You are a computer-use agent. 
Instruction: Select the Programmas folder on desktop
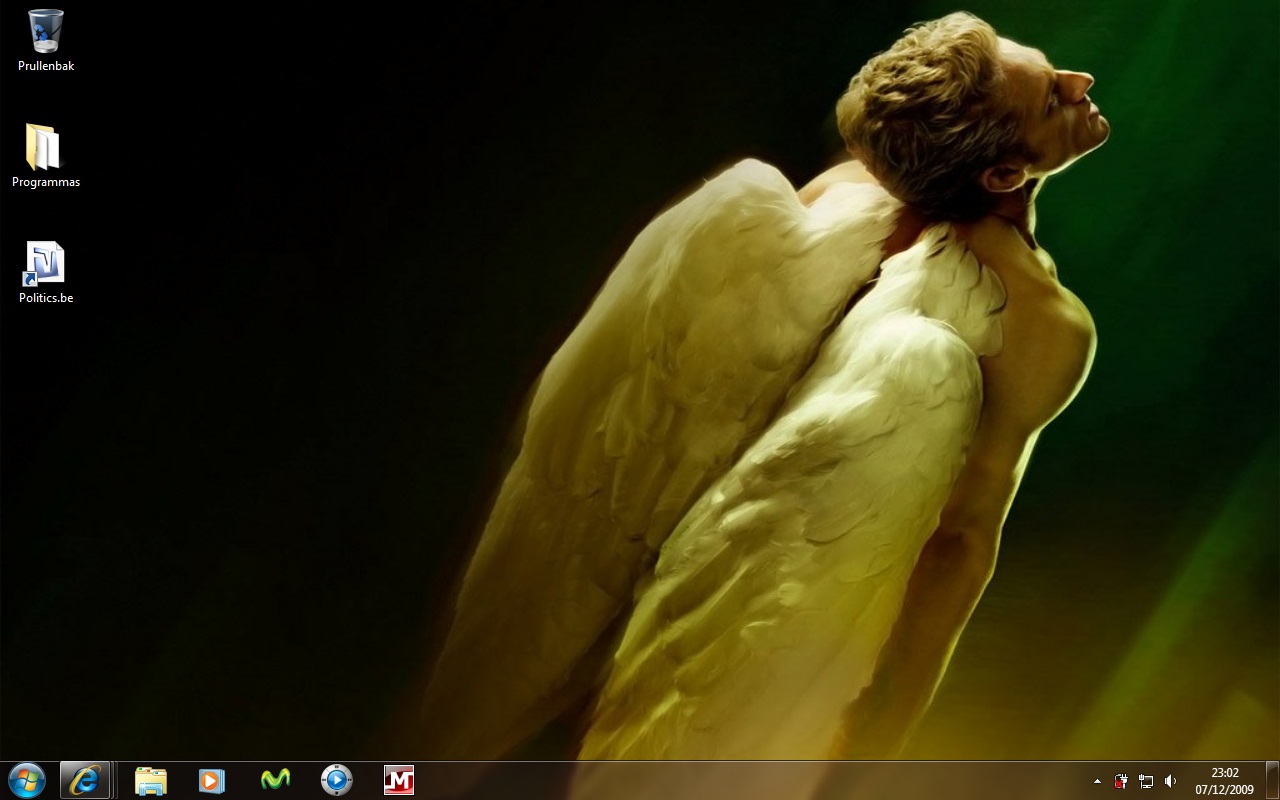coord(44,147)
